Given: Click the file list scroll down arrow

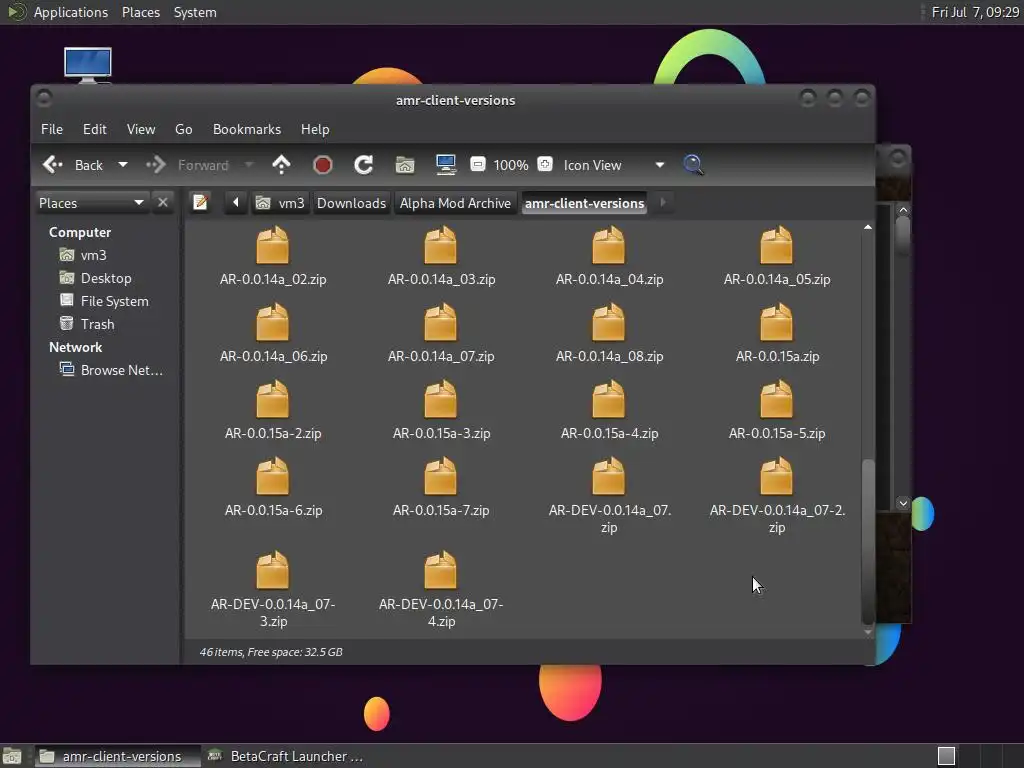Looking at the screenshot, I should pos(868,632).
